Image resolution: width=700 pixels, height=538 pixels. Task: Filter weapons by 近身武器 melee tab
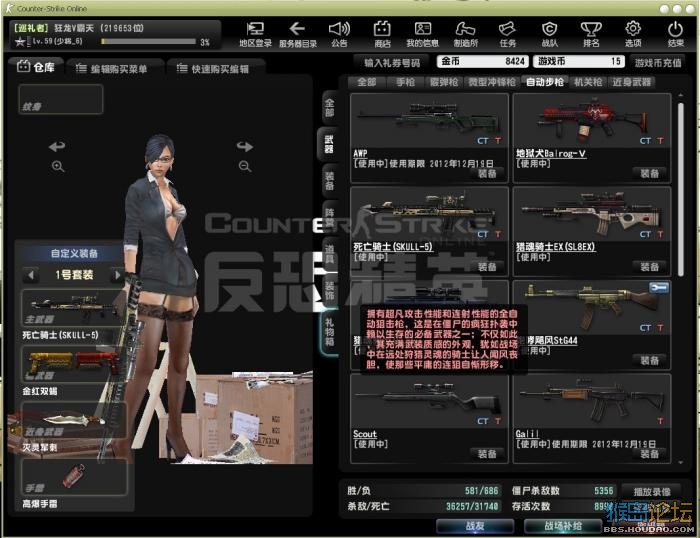(631, 82)
